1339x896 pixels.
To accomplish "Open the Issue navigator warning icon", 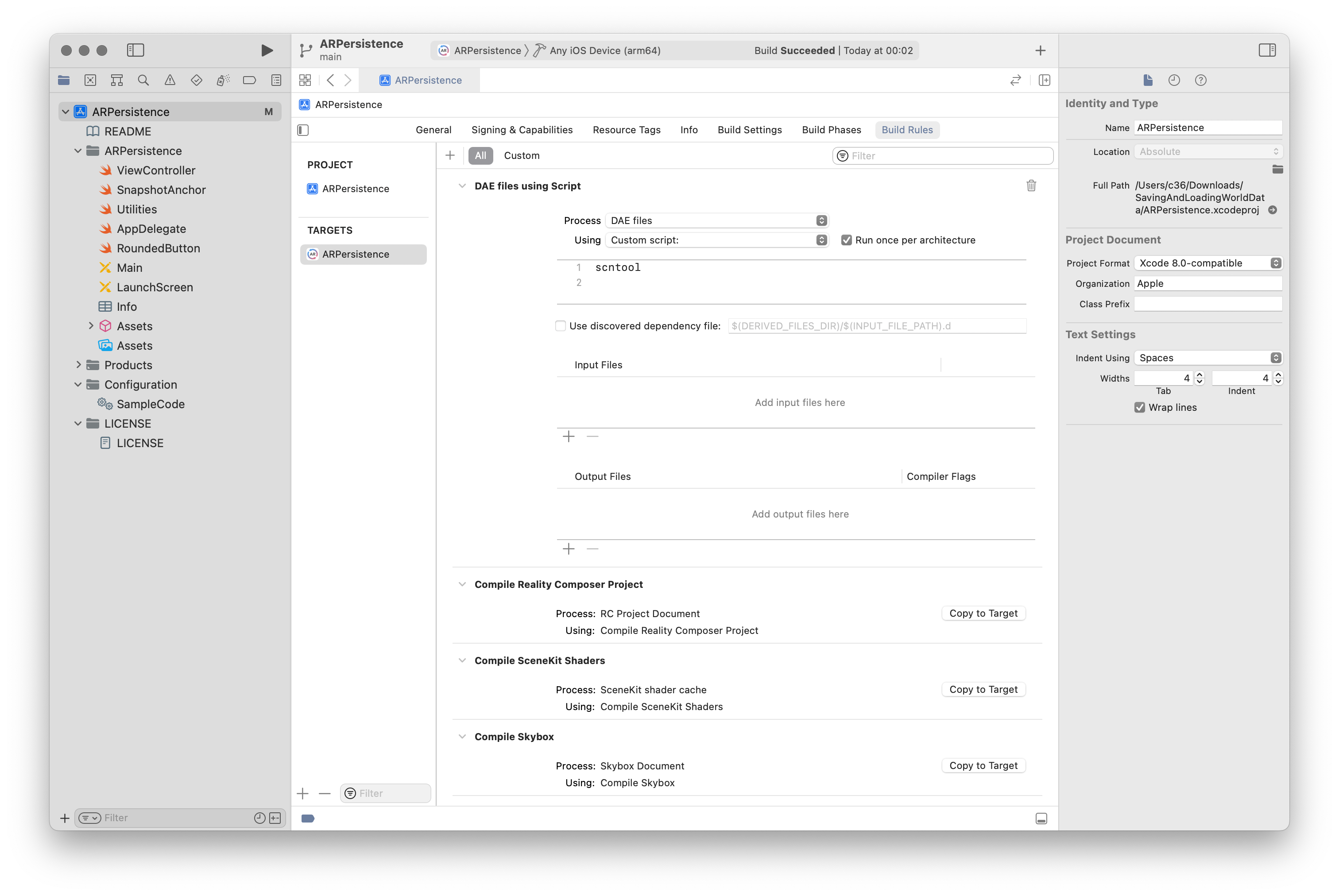I will coord(170,80).
